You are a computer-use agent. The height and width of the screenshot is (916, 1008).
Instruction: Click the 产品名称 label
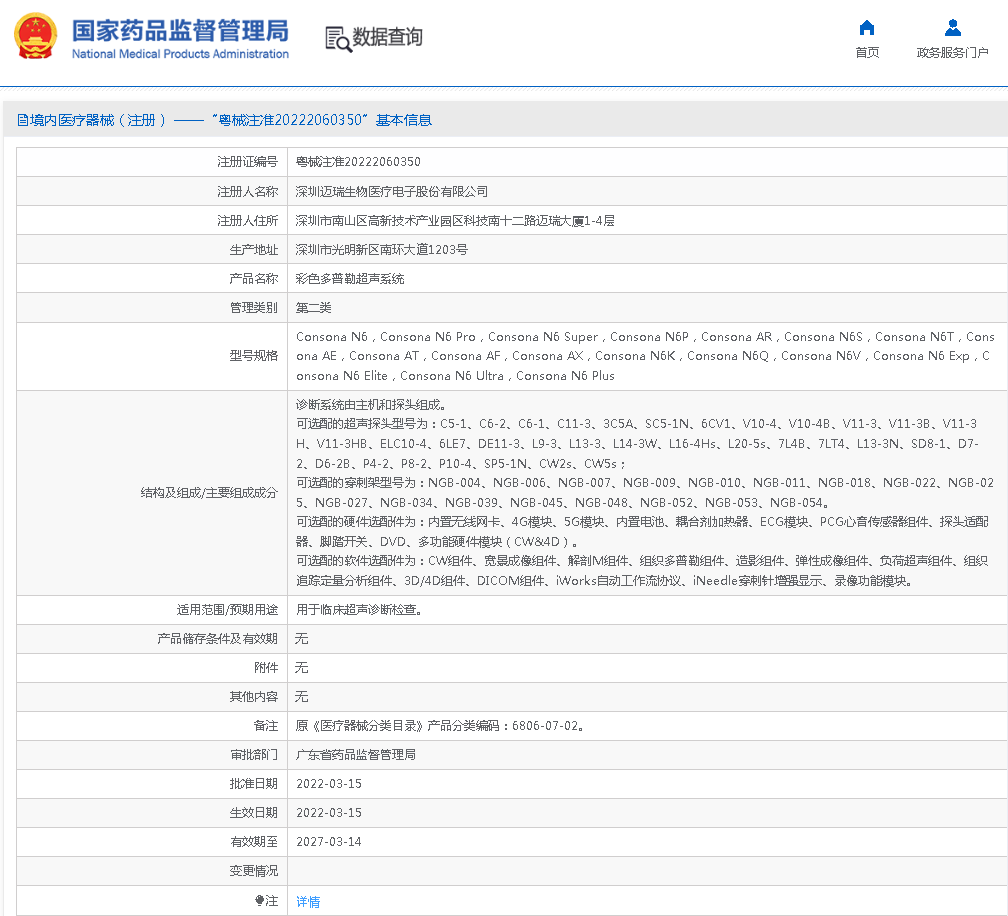point(254,278)
